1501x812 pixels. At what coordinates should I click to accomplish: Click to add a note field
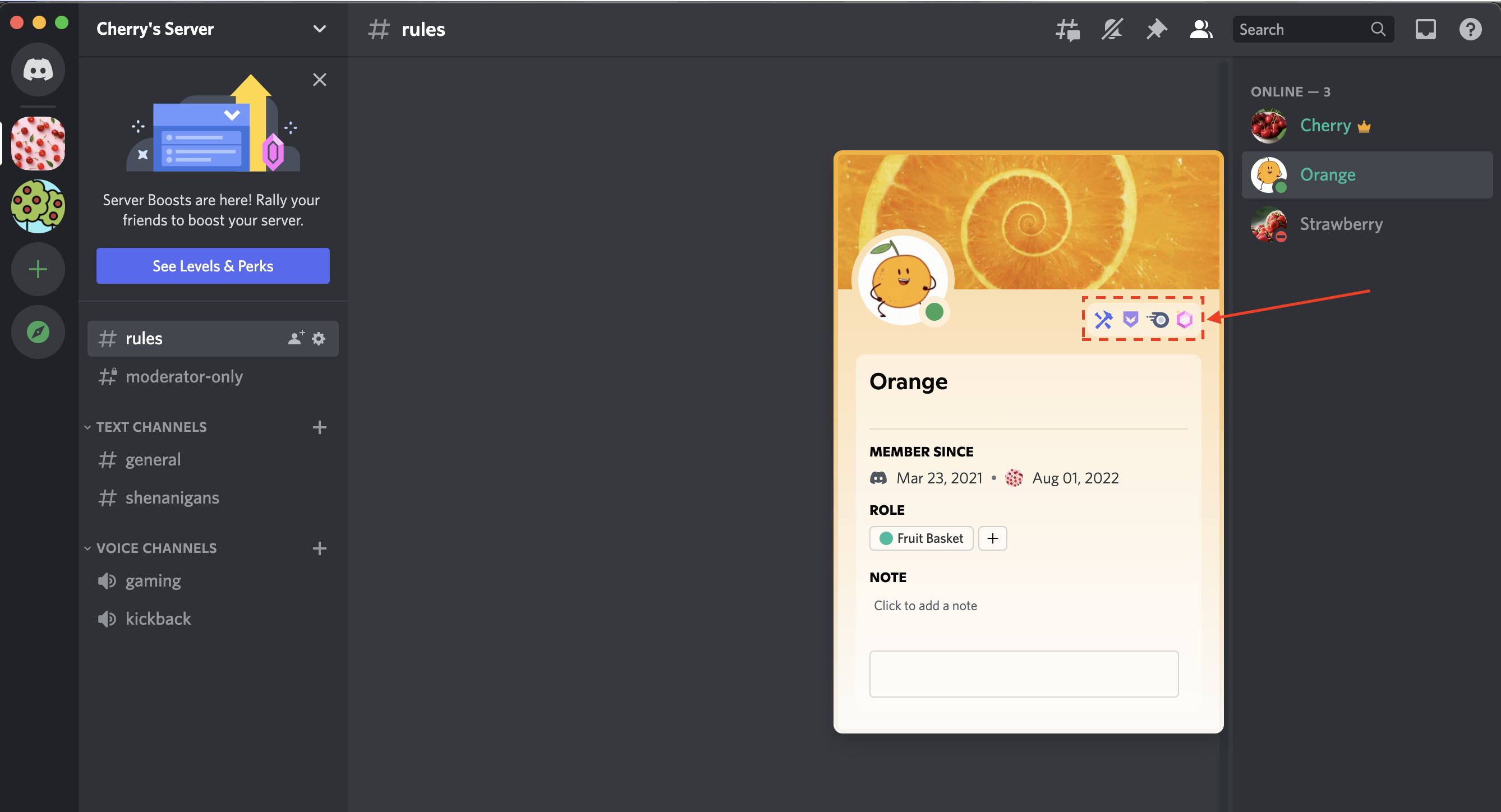(925, 605)
